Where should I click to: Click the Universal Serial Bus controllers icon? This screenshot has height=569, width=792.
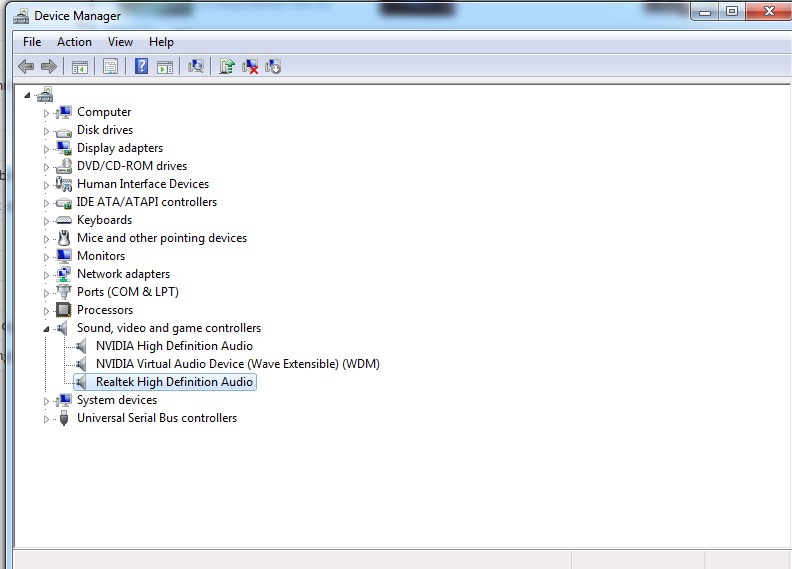click(64, 418)
